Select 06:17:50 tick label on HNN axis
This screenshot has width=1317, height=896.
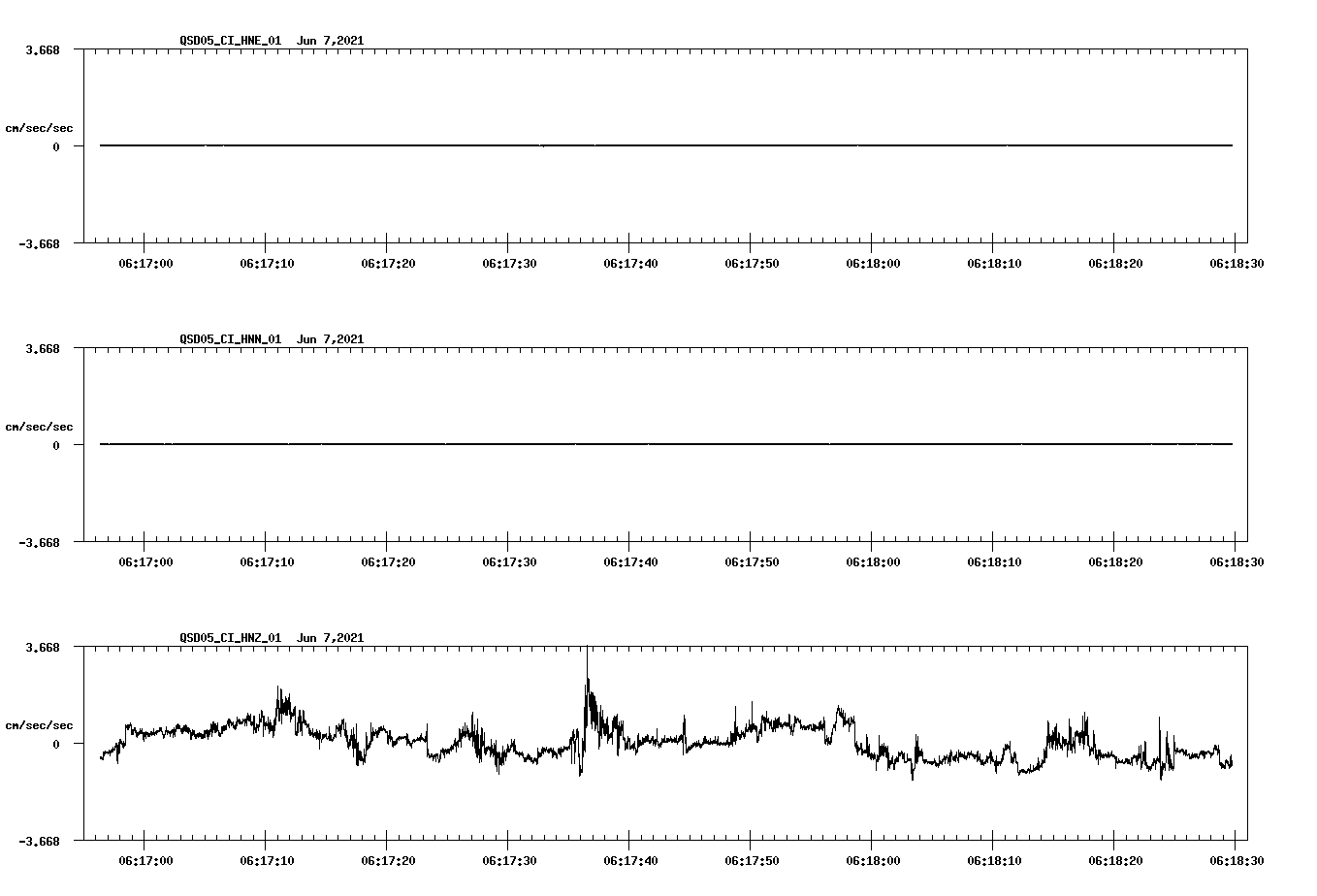[752, 561]
